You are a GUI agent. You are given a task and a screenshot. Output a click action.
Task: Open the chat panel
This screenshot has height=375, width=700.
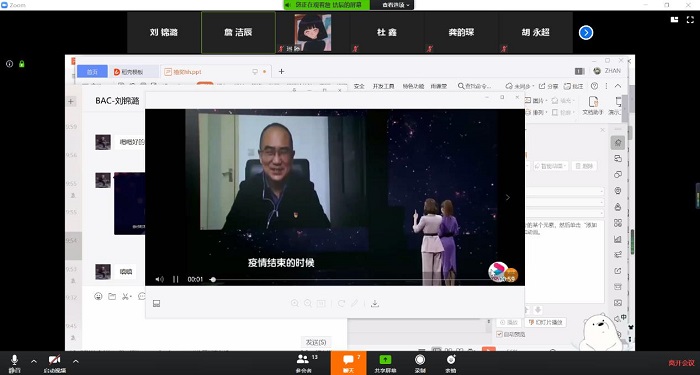pyautogui.click(x=348, y=363)
